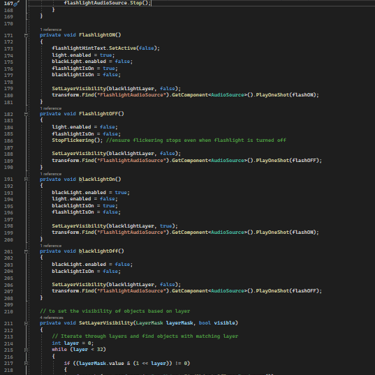375x375 pixels.
Task: Click the SetLayerVisibility call on line 179
Action: (116, 89)
